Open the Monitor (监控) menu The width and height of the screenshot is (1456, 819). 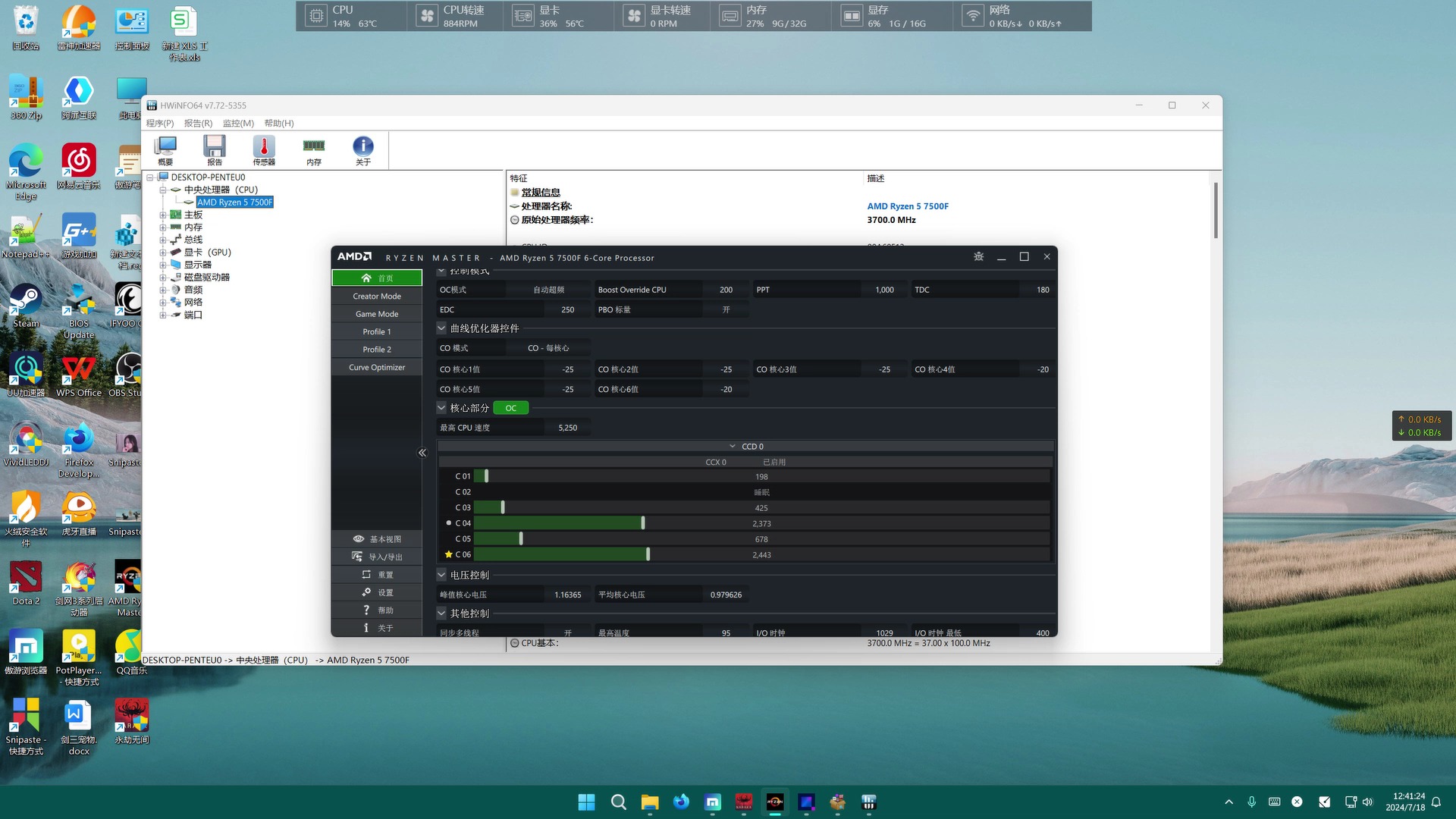tap(237, 123)
